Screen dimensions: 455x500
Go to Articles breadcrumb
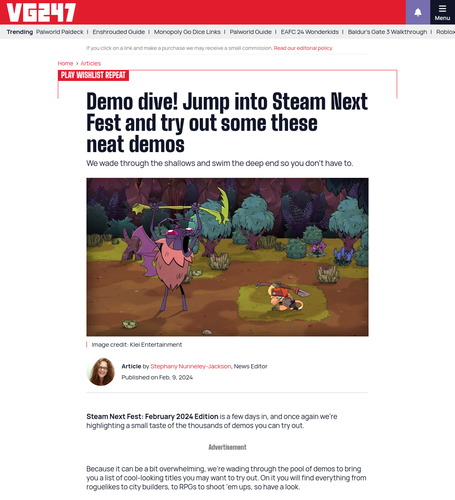point(91,63)
